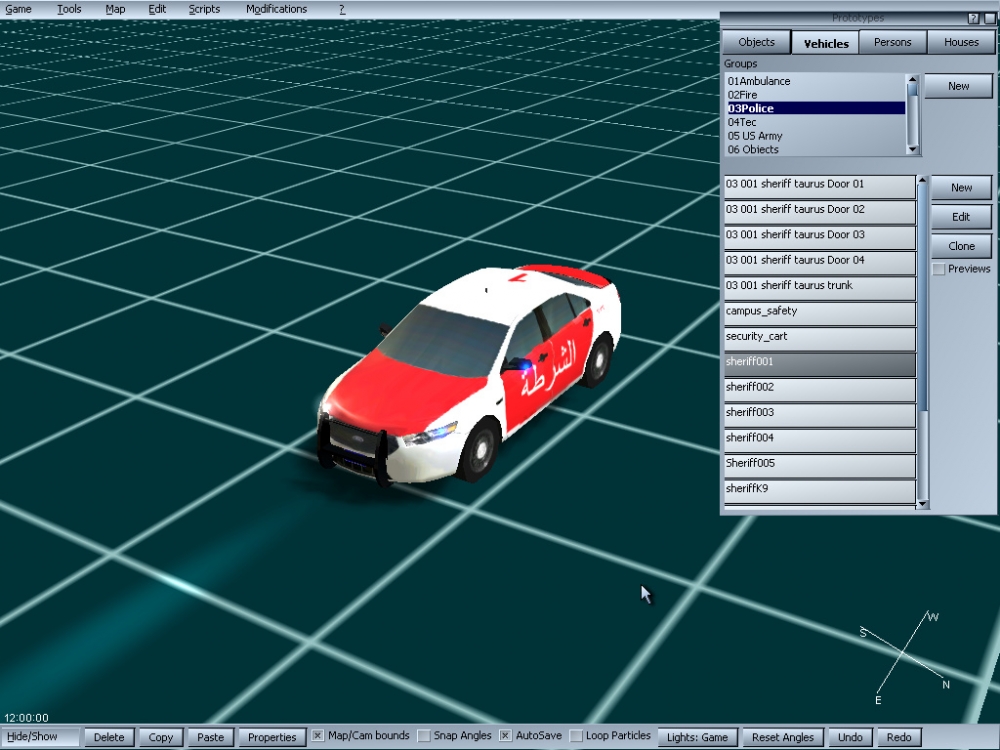Screen dimensions: 1000x750
Task: Select 03 001 sheriff taurus Door 01
Action: 820,186
